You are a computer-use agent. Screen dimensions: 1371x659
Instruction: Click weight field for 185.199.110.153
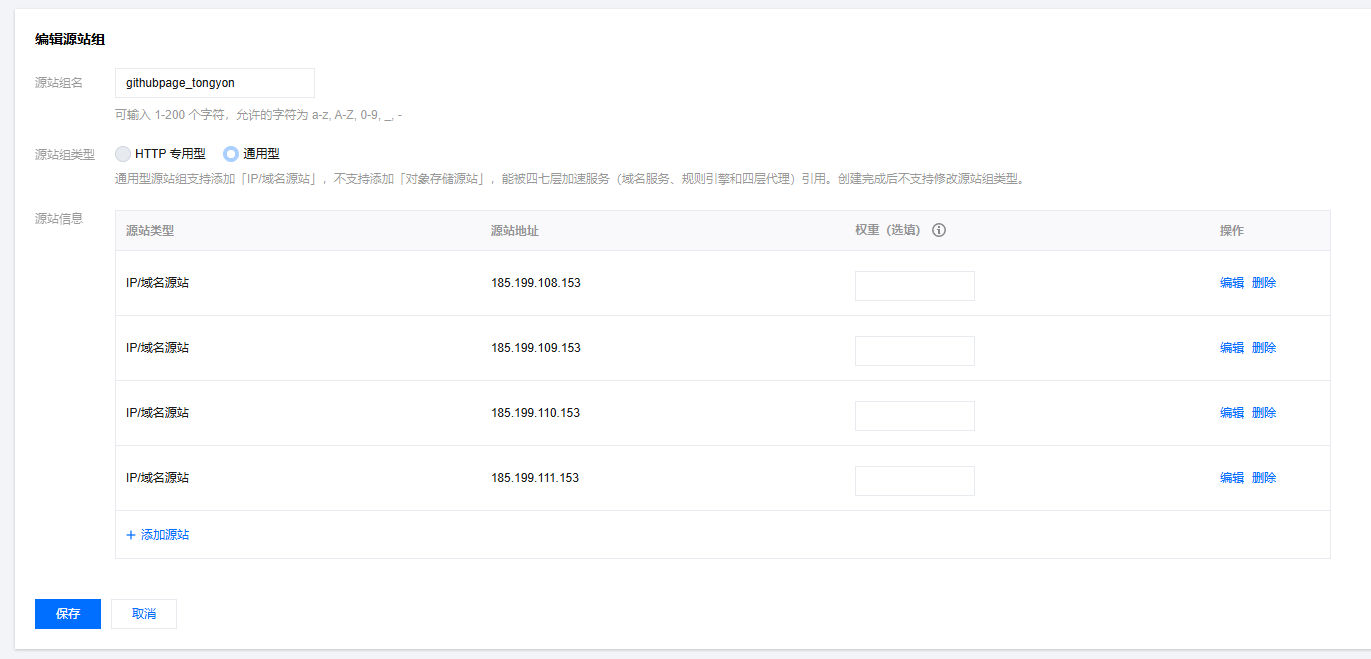pos(915,416)
